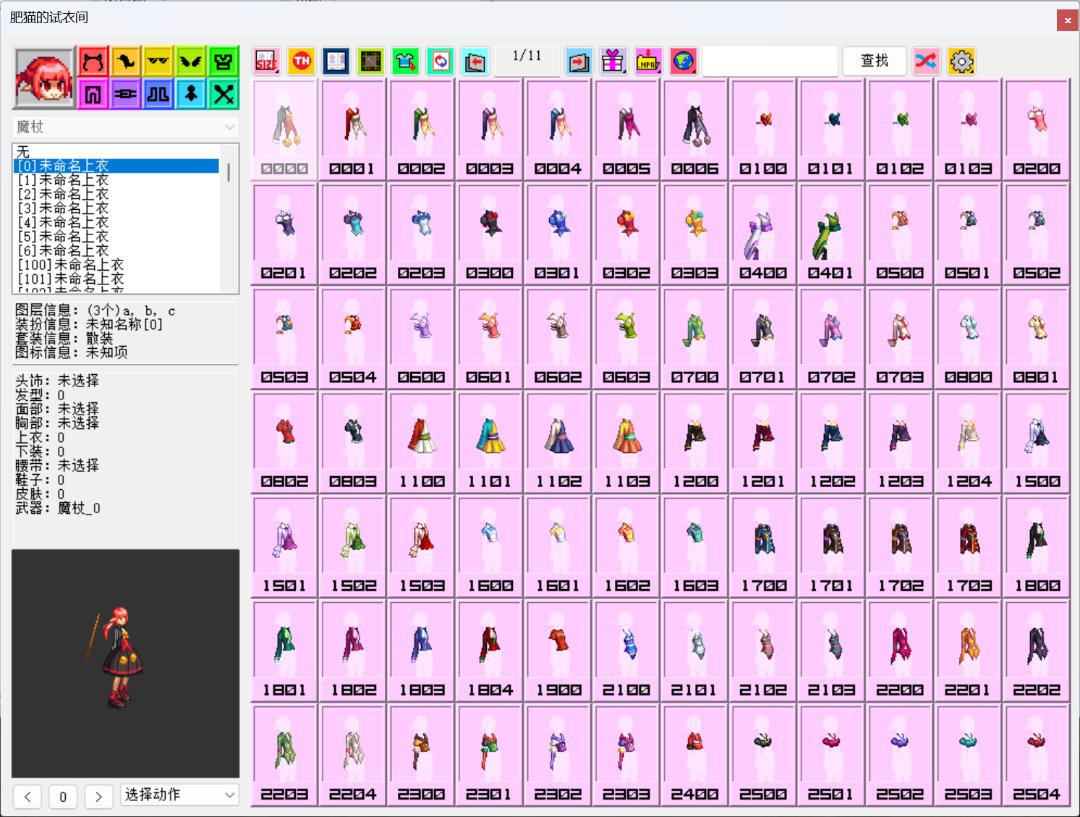Open the gift box toolbar icon
The width and height of the screenshot is (1080, 817).
pyautogui.click(x=612, y=62)
